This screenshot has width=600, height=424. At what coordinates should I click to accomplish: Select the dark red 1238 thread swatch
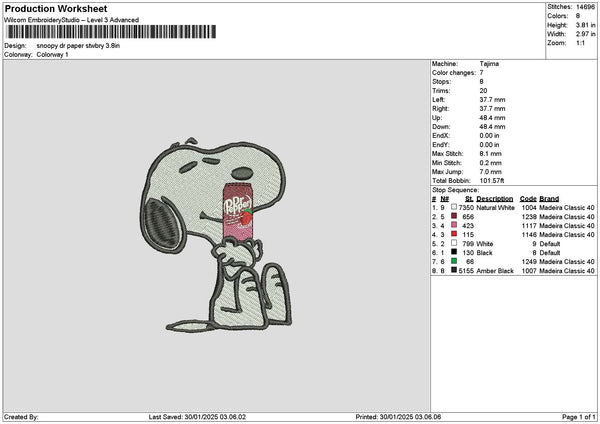coord(454,216)
